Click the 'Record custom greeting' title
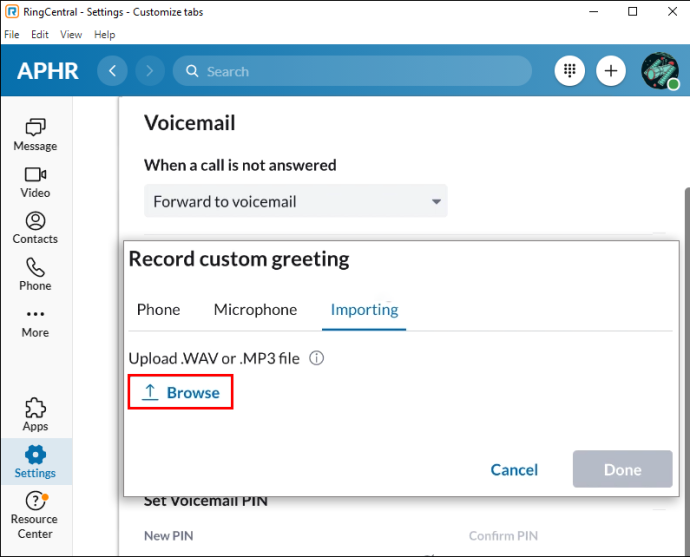The image size is (690, 557). click(x=239, y=259)
